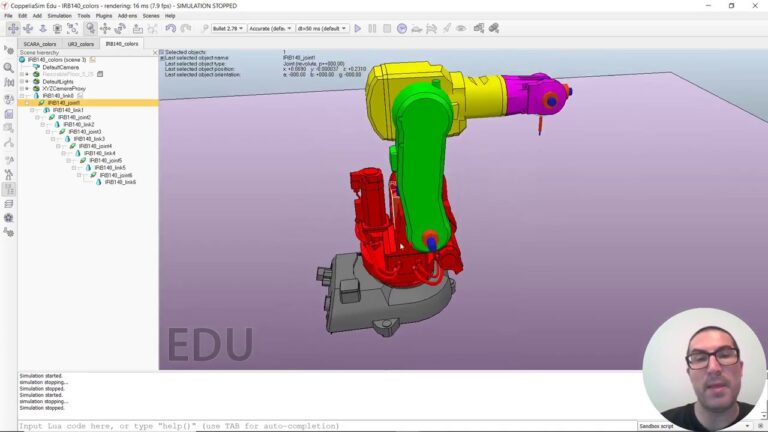This screenshot has height=432, width=768.
Task: Start the simulation with the play button
Action: pos(358,28)
